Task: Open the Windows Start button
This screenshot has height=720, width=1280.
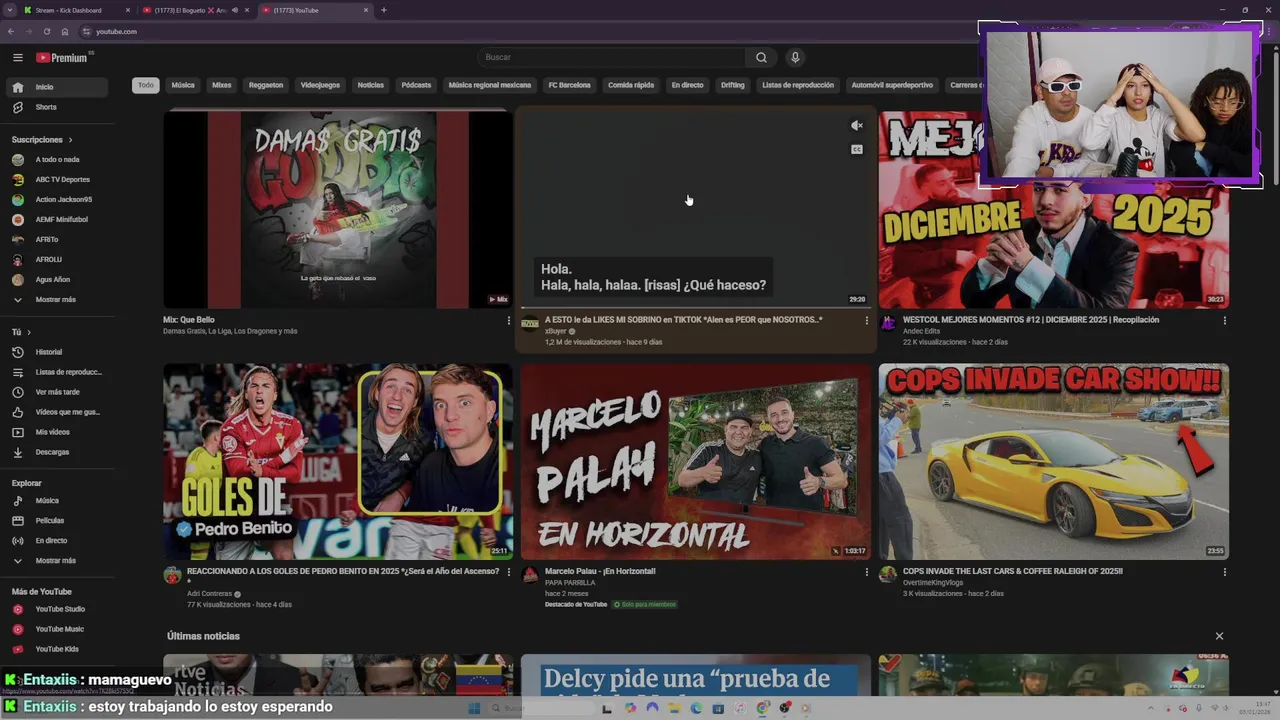Action: pyautogui.click(x=474, y=708)
